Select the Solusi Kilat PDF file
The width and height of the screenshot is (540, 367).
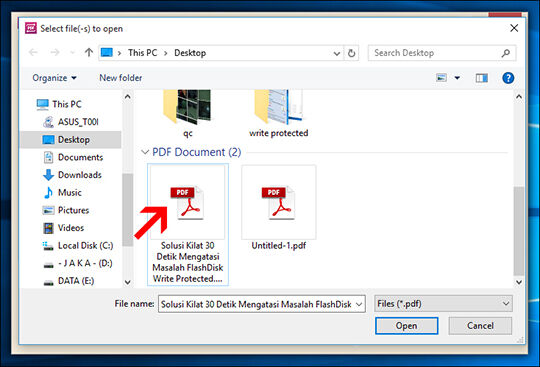[188, 224]
